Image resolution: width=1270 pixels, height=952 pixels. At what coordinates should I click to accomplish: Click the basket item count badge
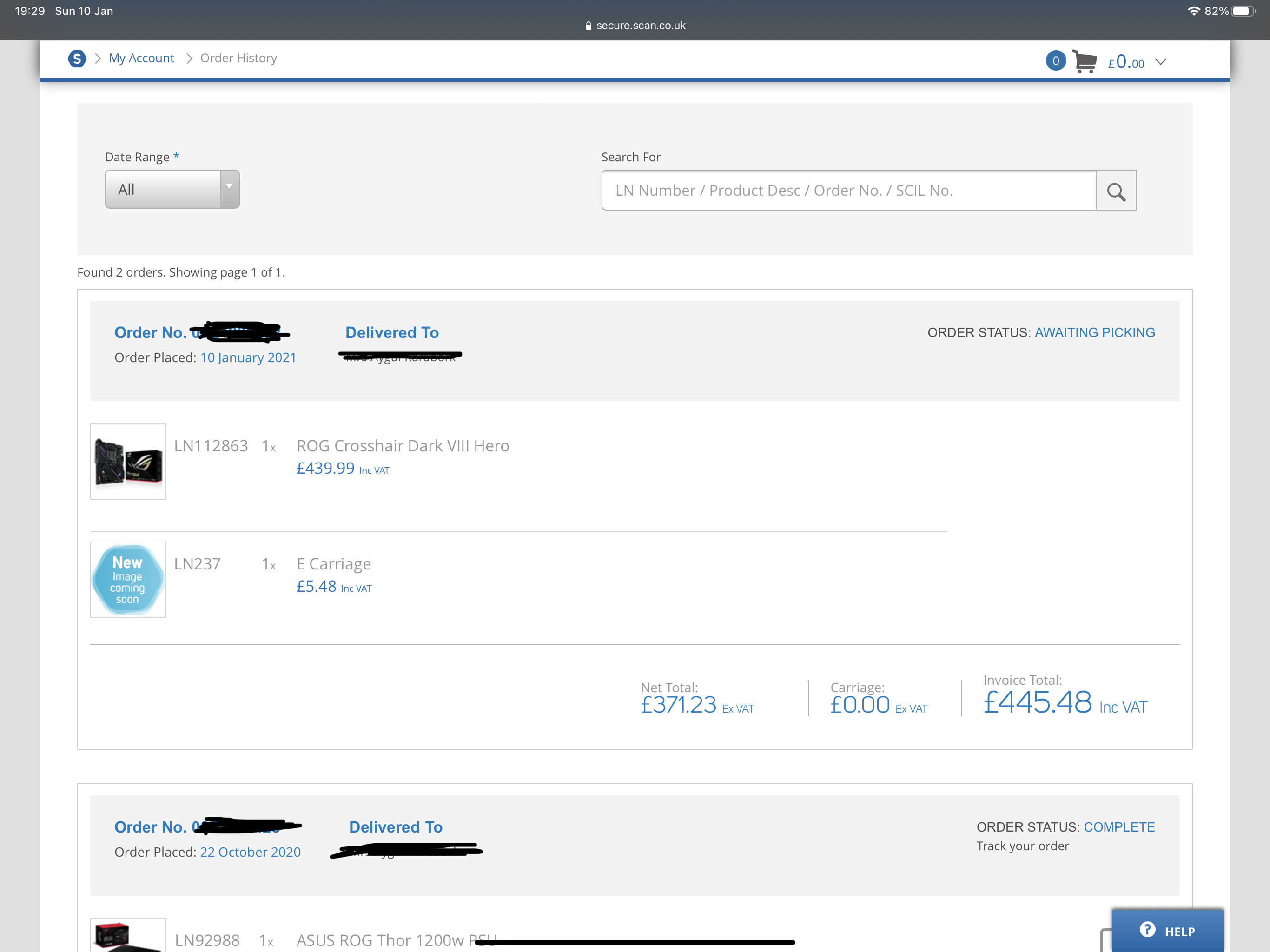pos(1055,61)
